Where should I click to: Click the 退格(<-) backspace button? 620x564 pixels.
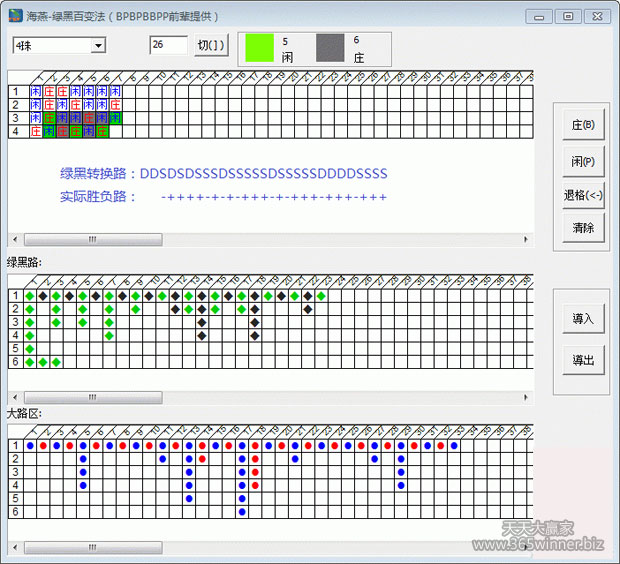click(583, 195)
